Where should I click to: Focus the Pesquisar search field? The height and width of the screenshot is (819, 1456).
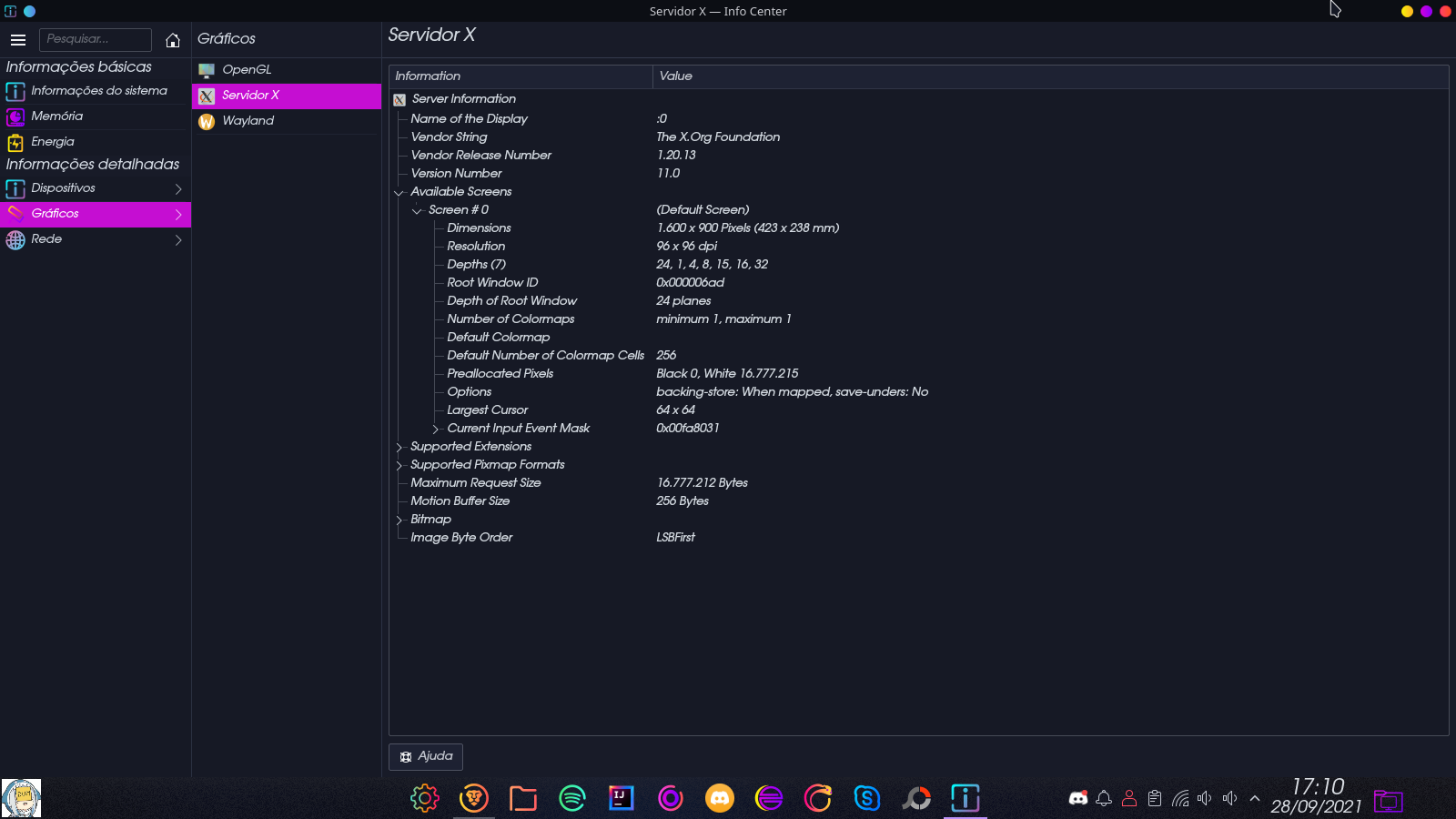pyautogui.click(x=96, y=40)
